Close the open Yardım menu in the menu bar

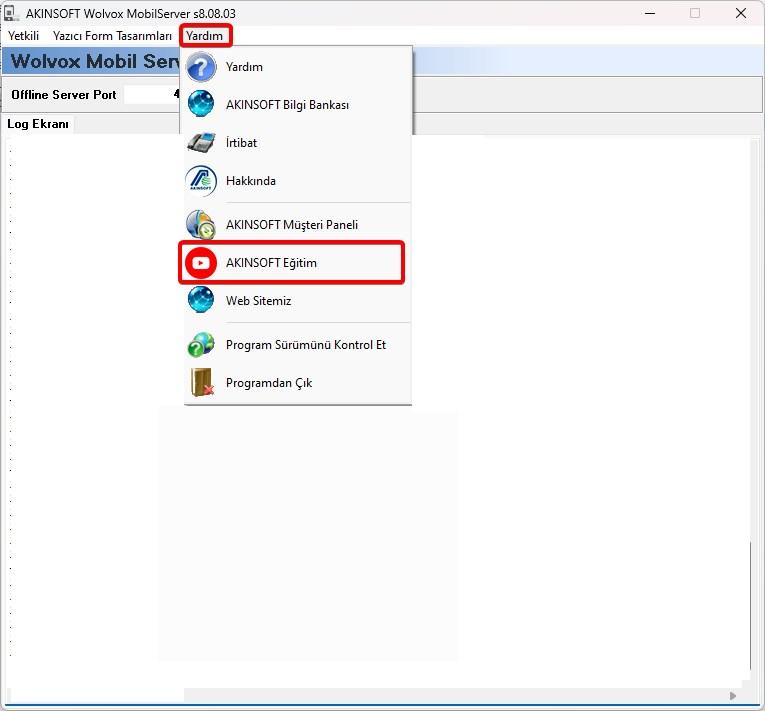tap(204, 36)
